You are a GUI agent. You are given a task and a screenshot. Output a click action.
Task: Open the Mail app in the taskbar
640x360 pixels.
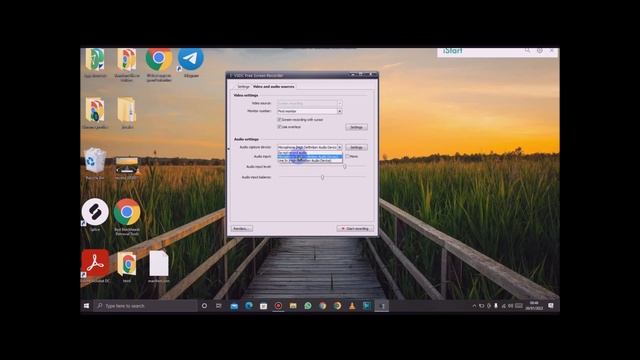point(234,306)
